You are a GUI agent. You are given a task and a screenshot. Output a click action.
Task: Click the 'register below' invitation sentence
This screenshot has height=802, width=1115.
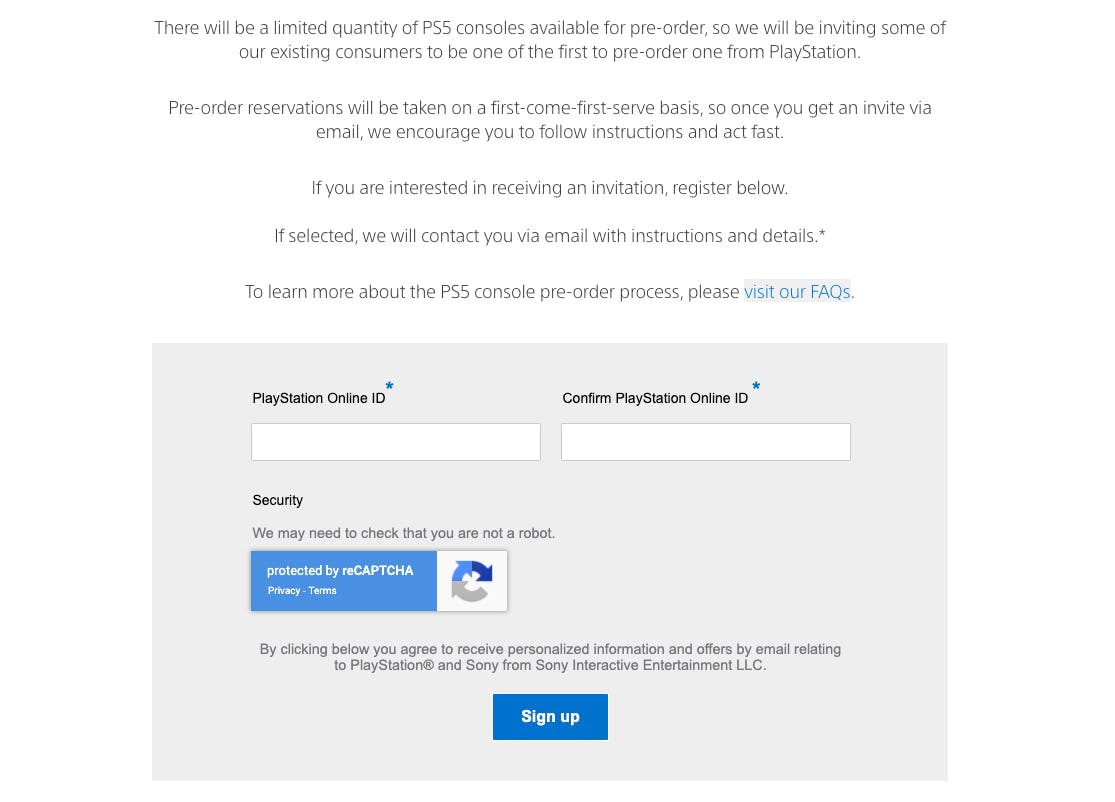pyautogui.click(x=550, y=188)
